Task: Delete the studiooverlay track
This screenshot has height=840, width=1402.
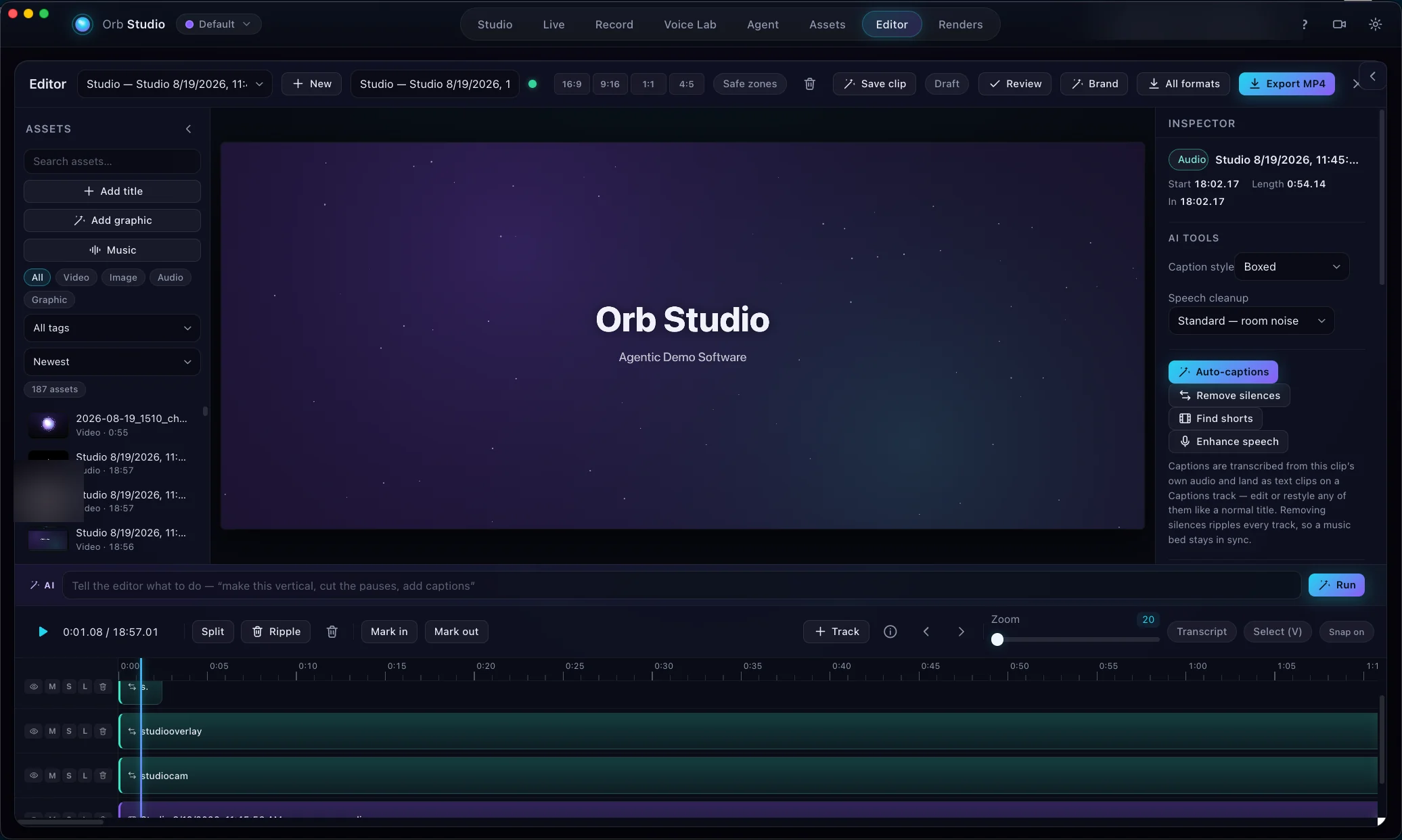Action: point(103,731)
